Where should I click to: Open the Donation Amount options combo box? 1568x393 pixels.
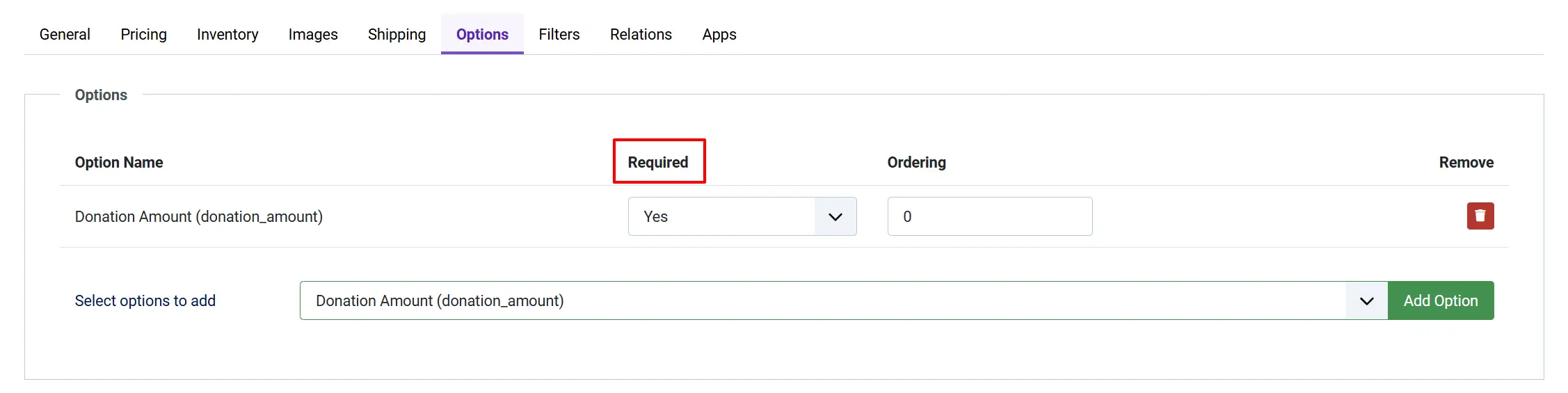click(844, 300)
